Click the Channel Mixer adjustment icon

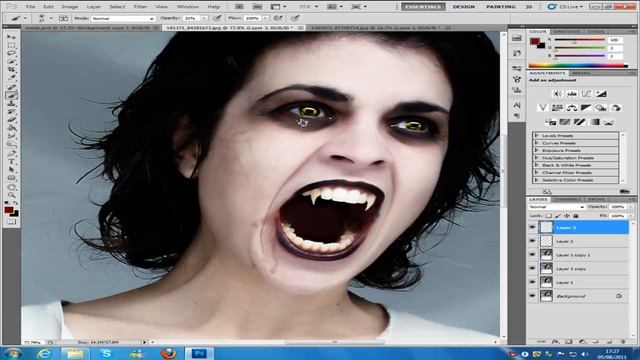616,108
